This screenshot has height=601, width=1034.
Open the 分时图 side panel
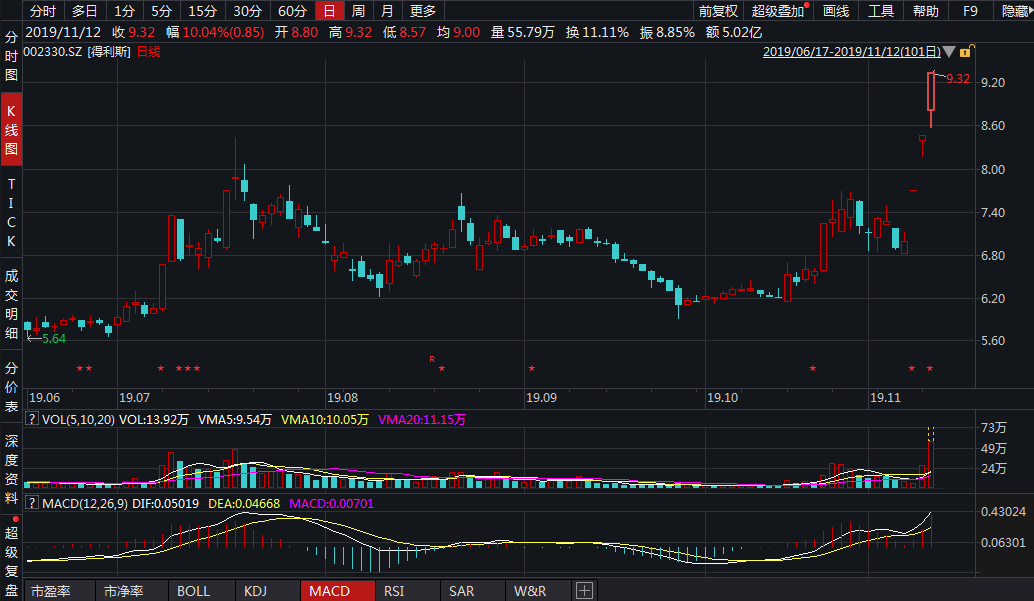[x=11, y=56]
